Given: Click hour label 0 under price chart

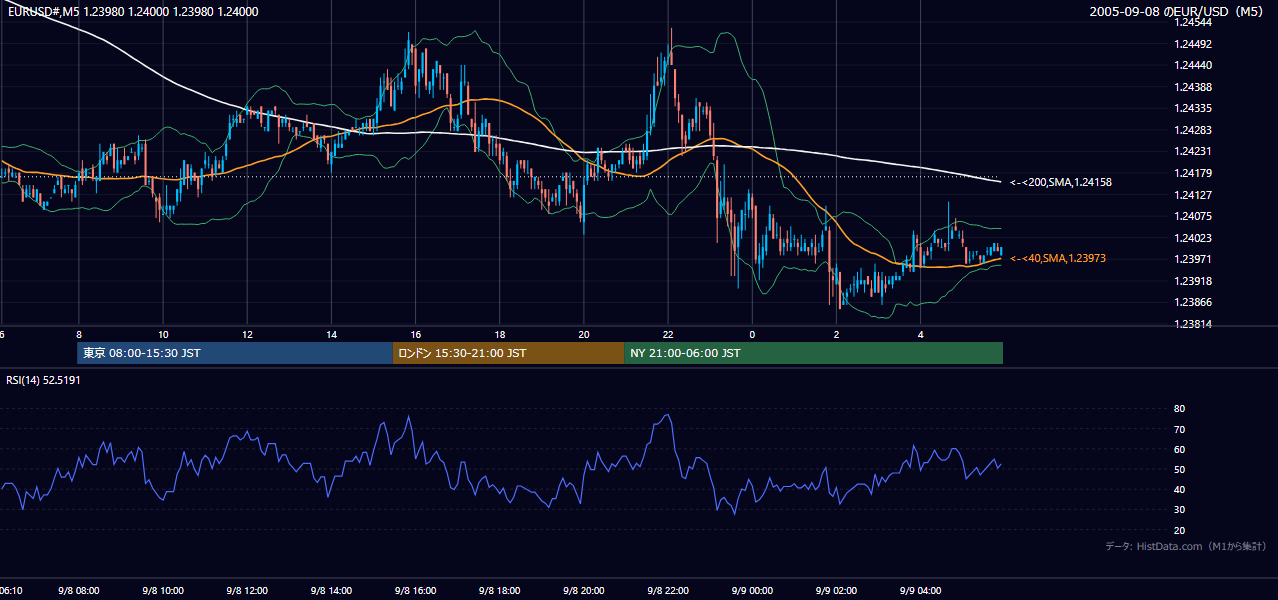Looking at the screenshot, I should [752, 334].
